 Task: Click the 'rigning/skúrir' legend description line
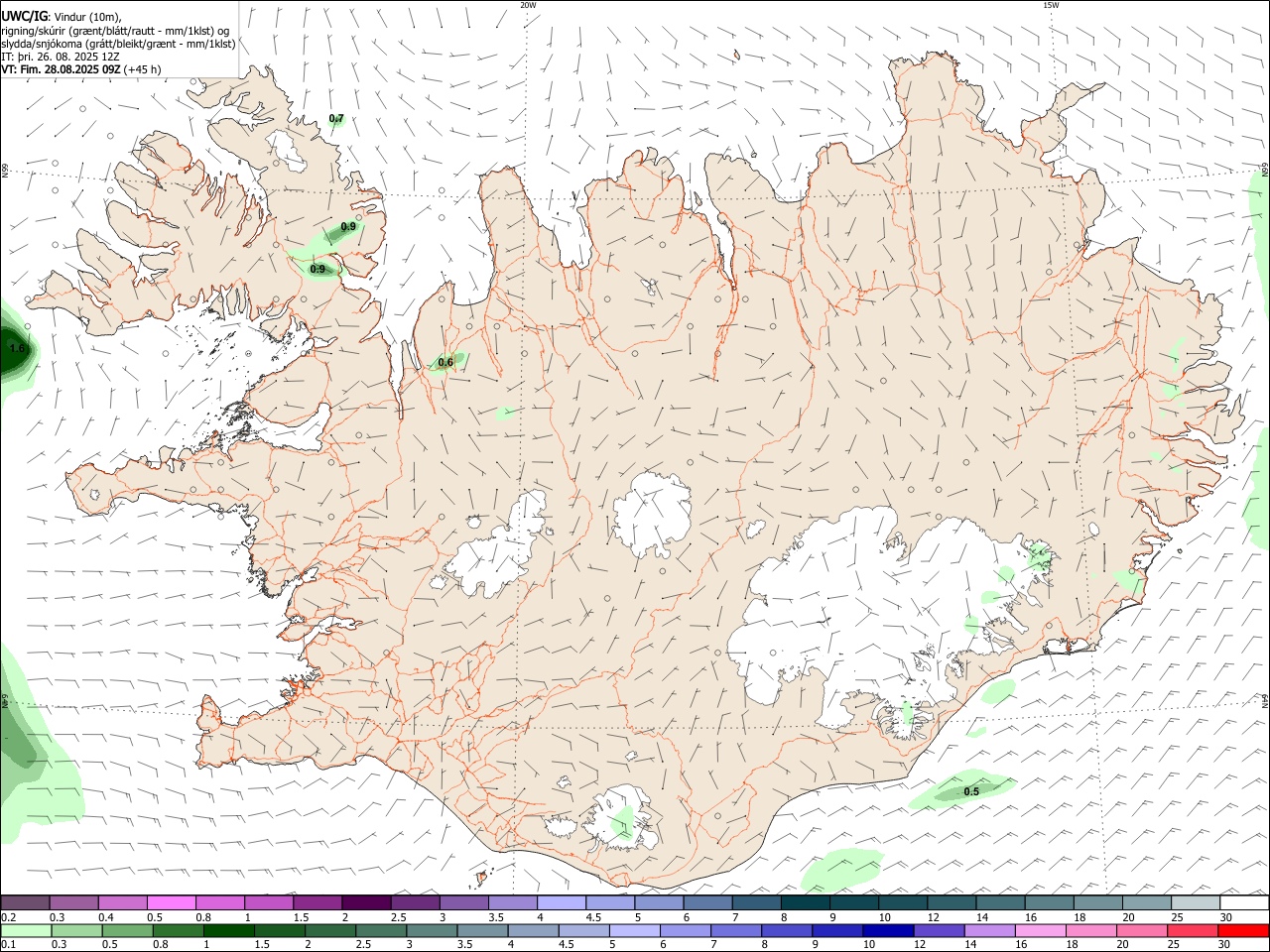pyautogui.click(x=115, y=31)
